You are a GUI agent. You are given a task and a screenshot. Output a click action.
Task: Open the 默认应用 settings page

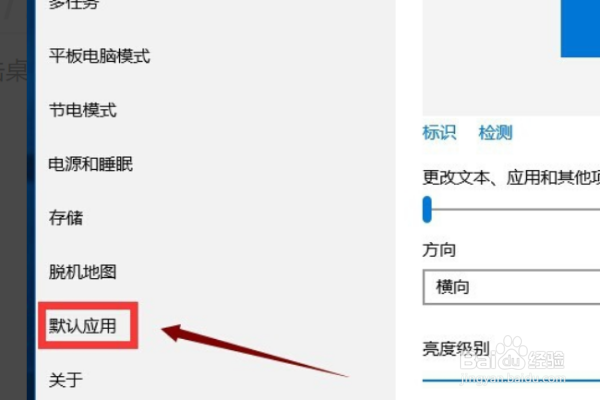[83, 326]
